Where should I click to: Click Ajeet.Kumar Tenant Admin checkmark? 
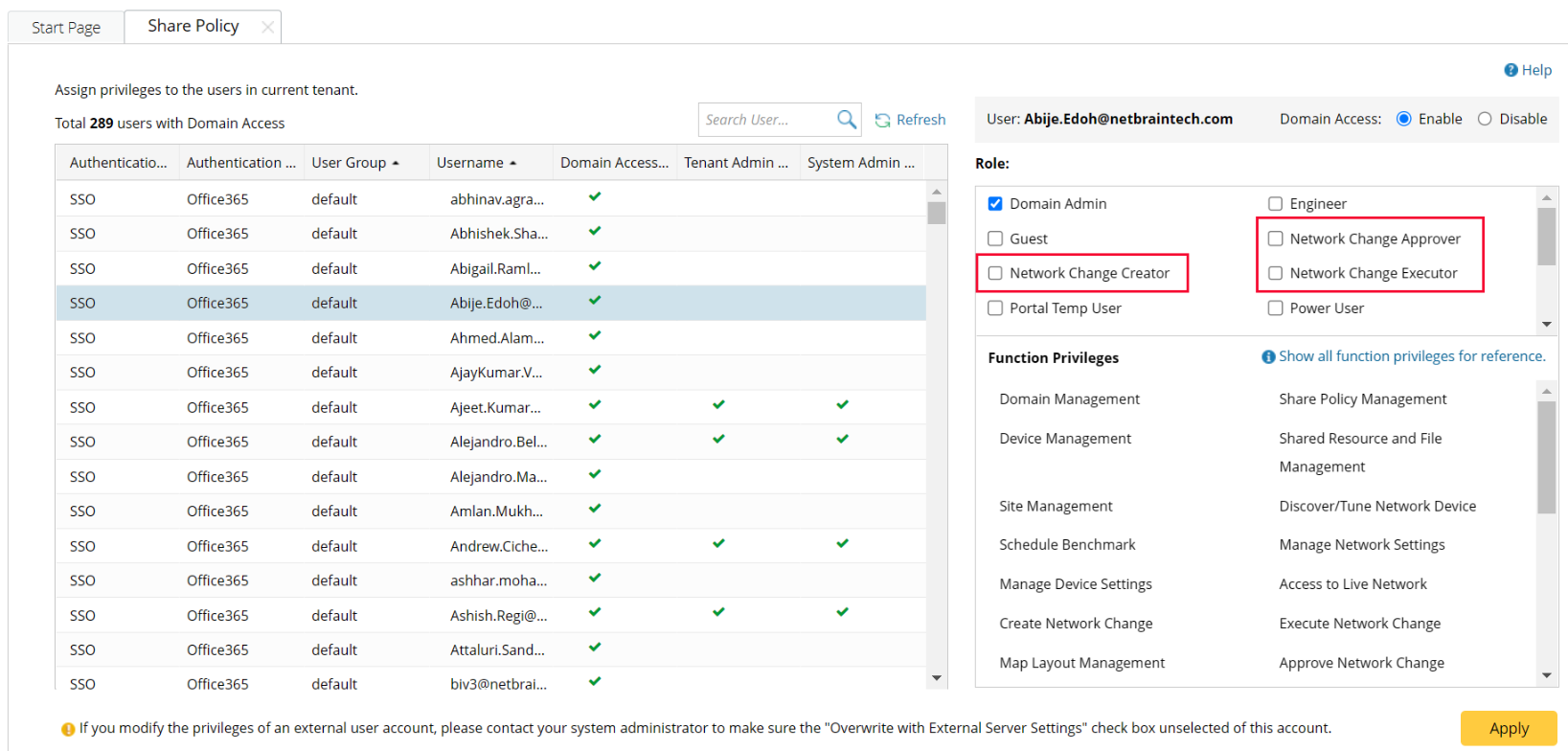[718, 405]
